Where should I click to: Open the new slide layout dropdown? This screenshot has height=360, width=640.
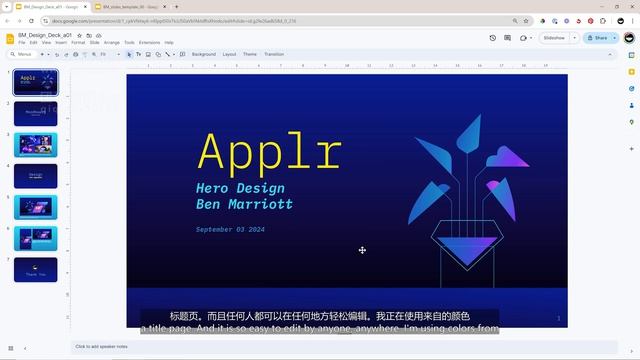tap(48, 54)
